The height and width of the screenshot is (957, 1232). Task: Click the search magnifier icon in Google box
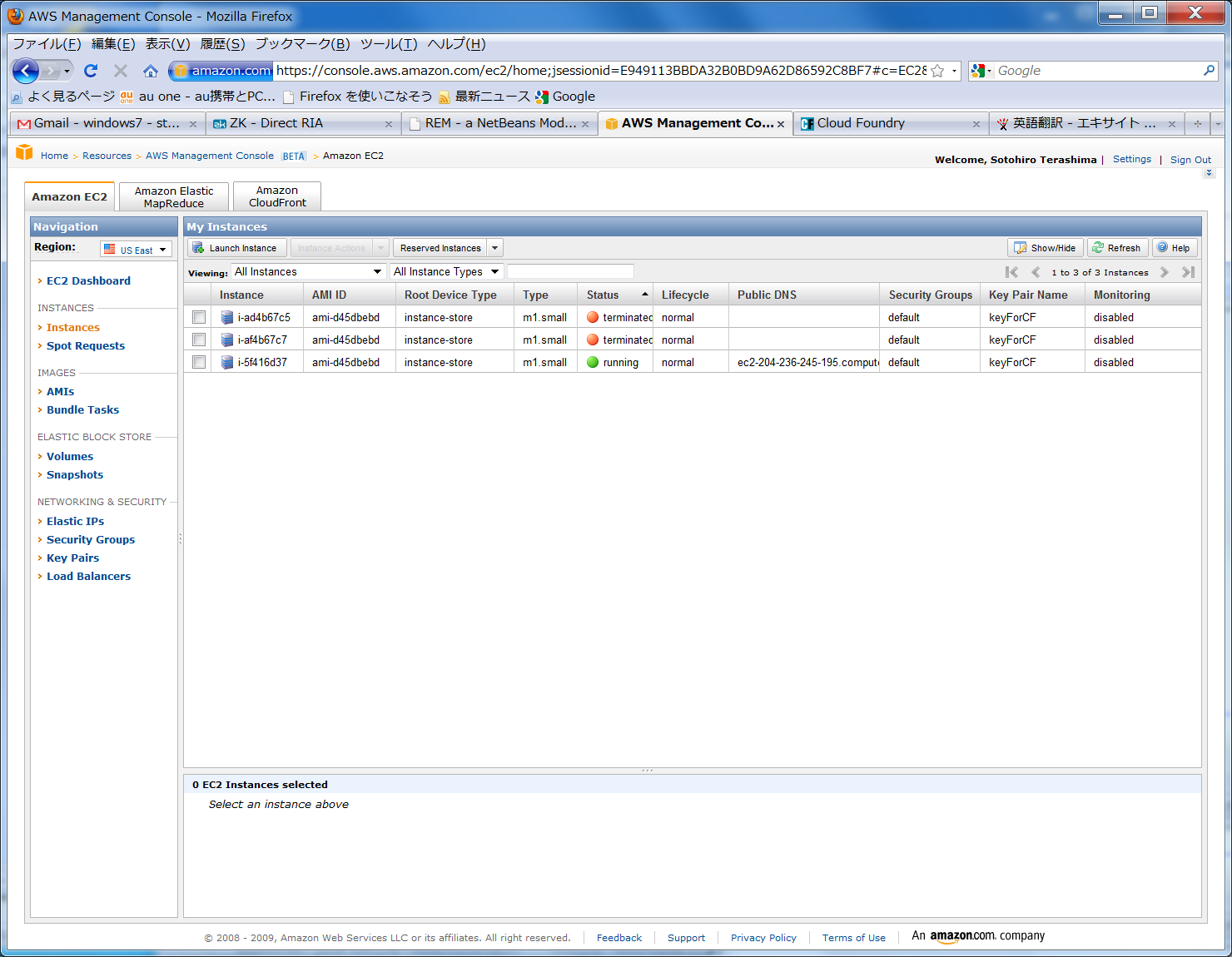[x=1210, y=71]
